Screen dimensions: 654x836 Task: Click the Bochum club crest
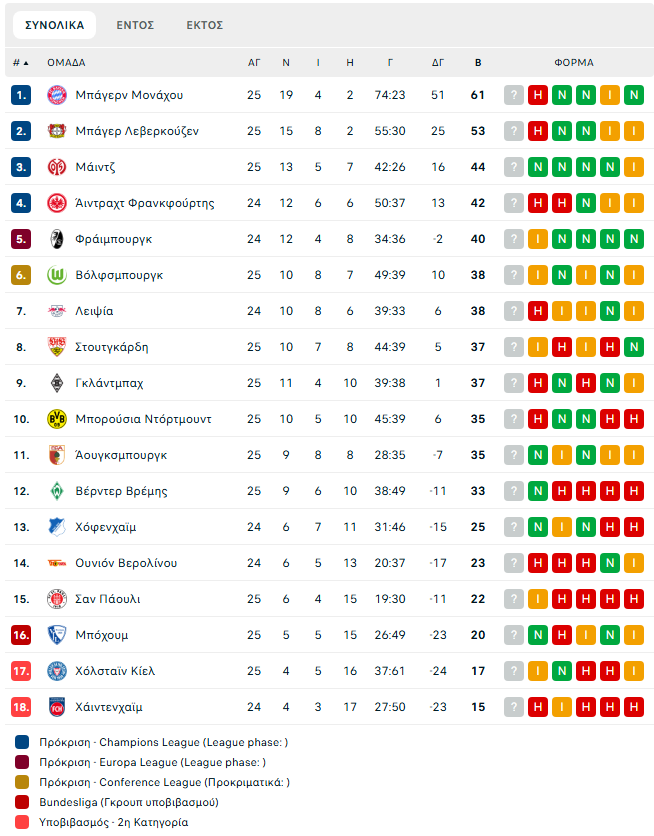56,635
